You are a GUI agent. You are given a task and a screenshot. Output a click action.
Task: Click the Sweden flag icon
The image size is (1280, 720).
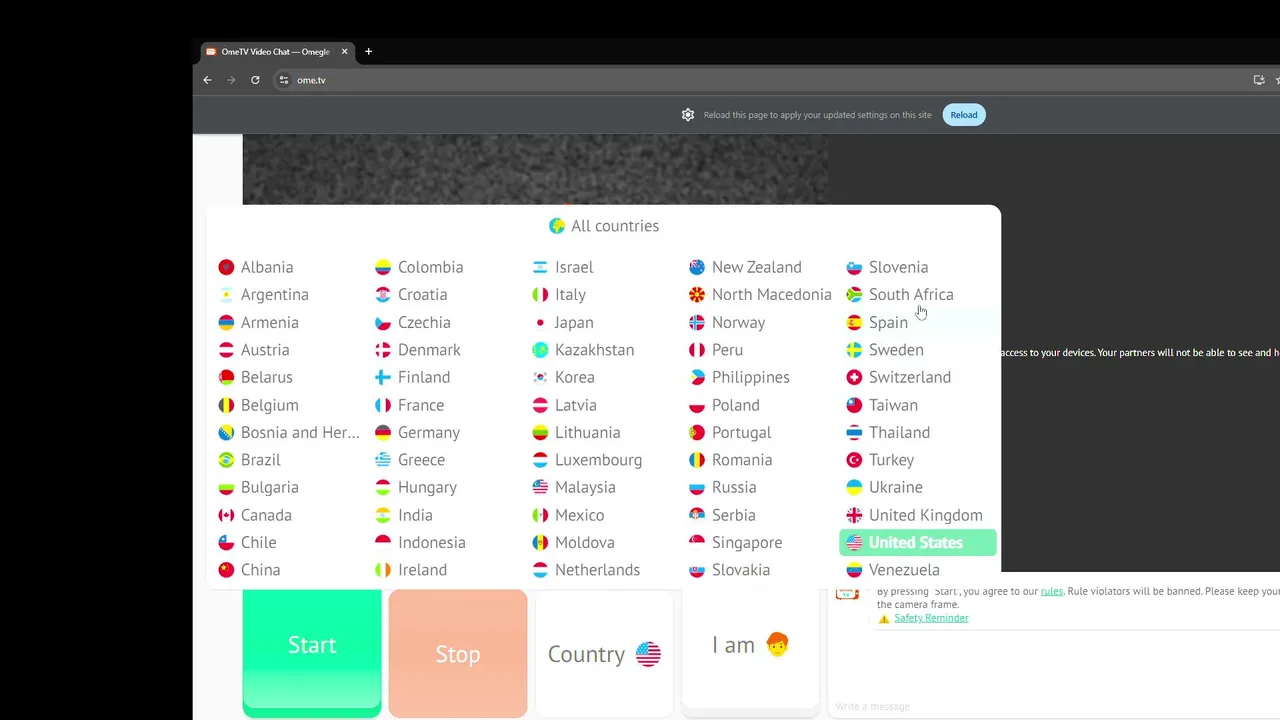click(x=854, y=350)
